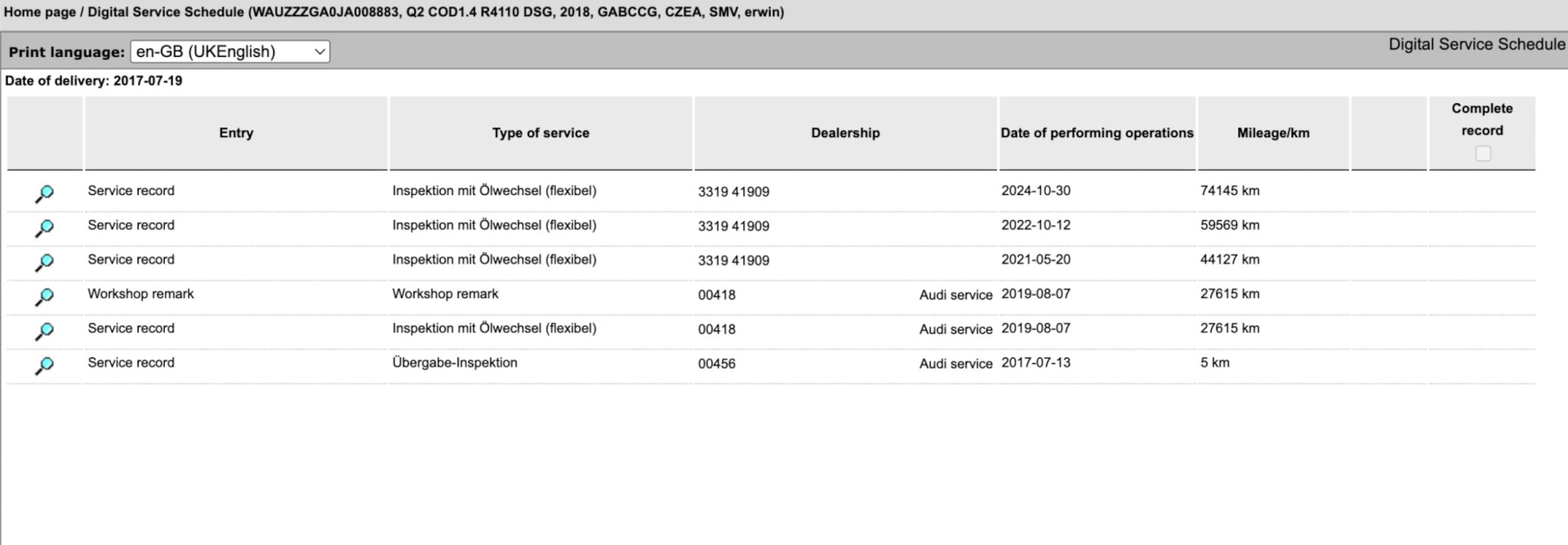This screenshot has width=1568, height=545.
Task: Click the Digital Service Schedule breadcrumb
Action: point(166,12)
